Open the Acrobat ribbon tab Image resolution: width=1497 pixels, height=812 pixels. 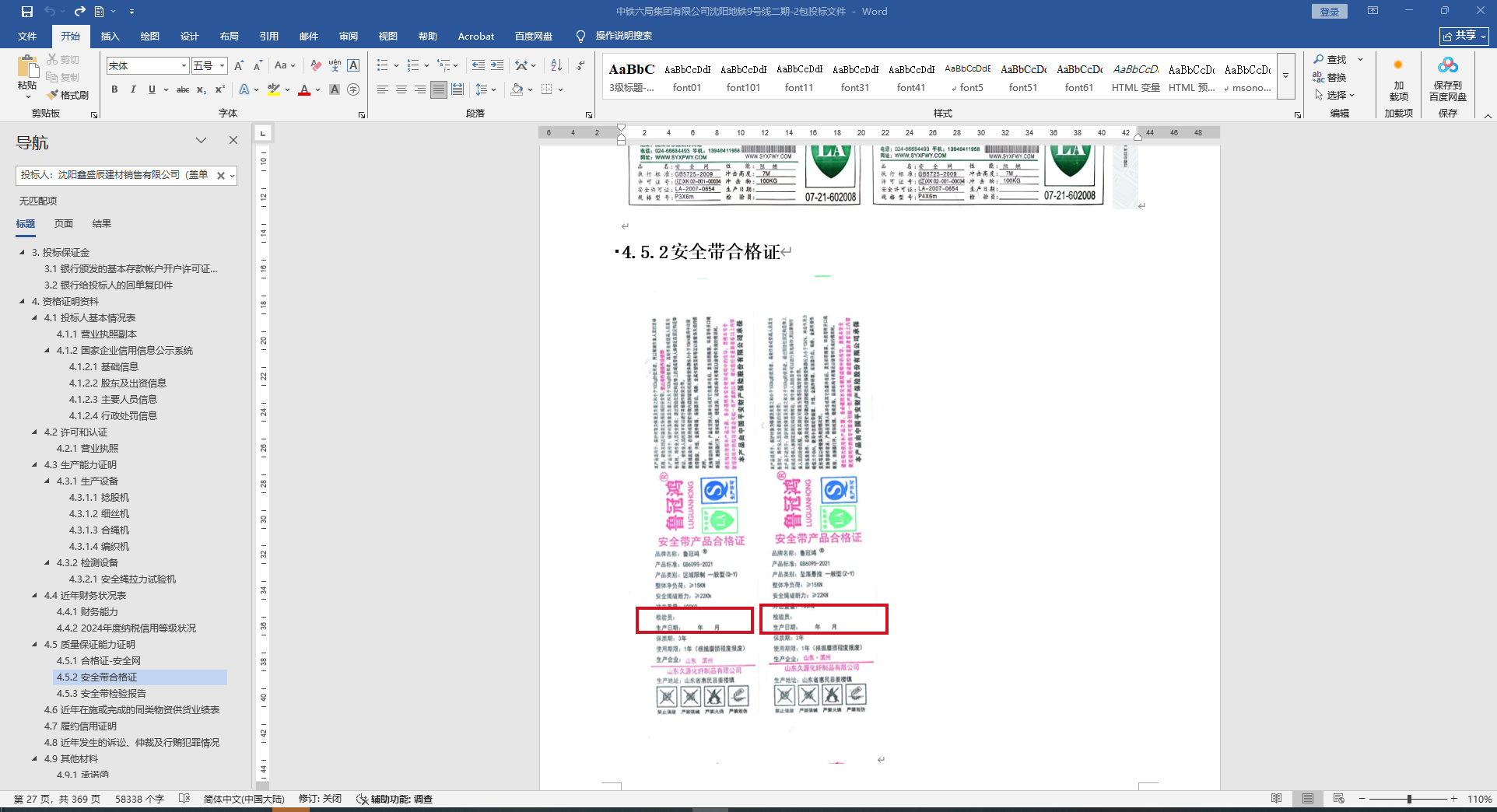(475, 36)
